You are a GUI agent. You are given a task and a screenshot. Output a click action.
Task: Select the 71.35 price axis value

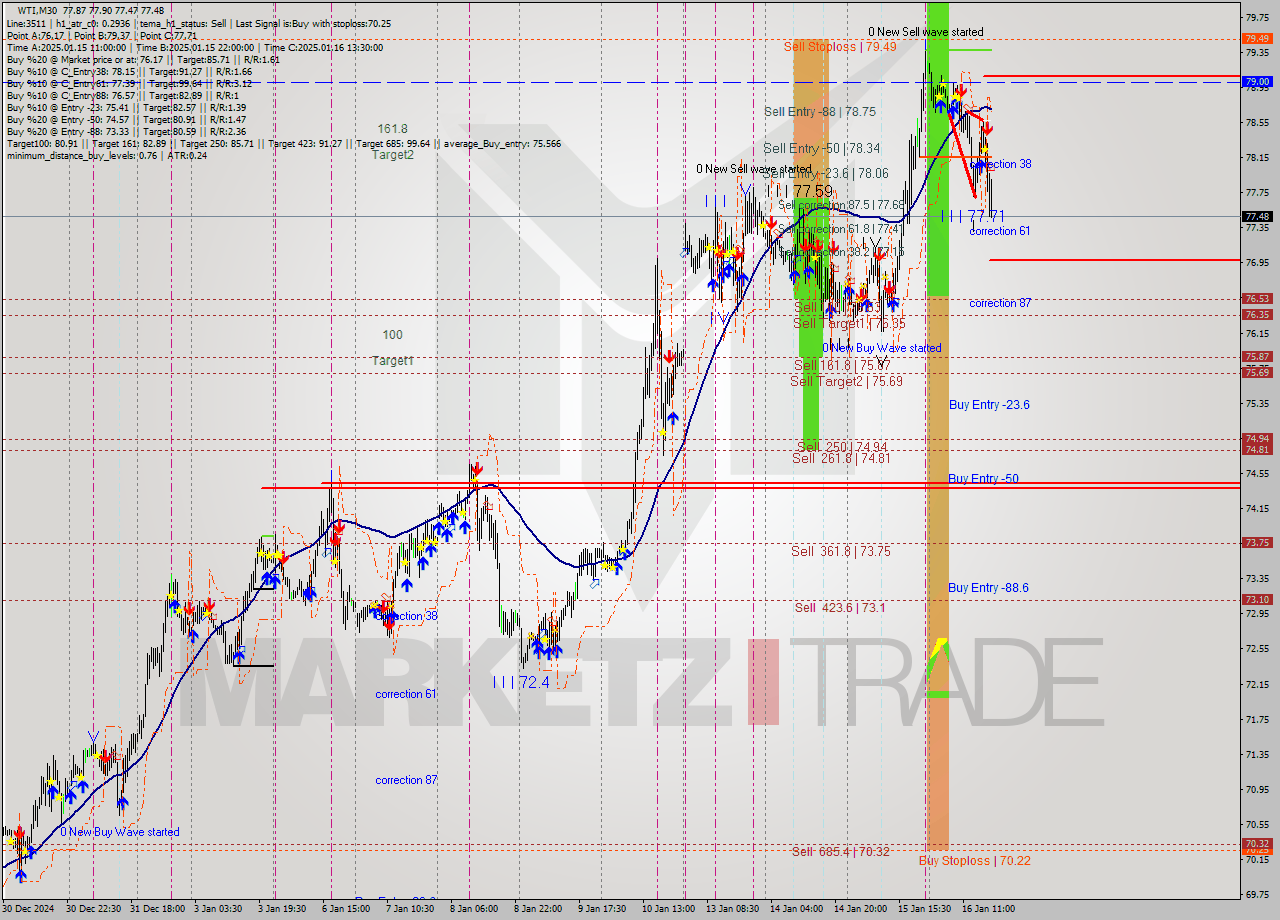1257,754
